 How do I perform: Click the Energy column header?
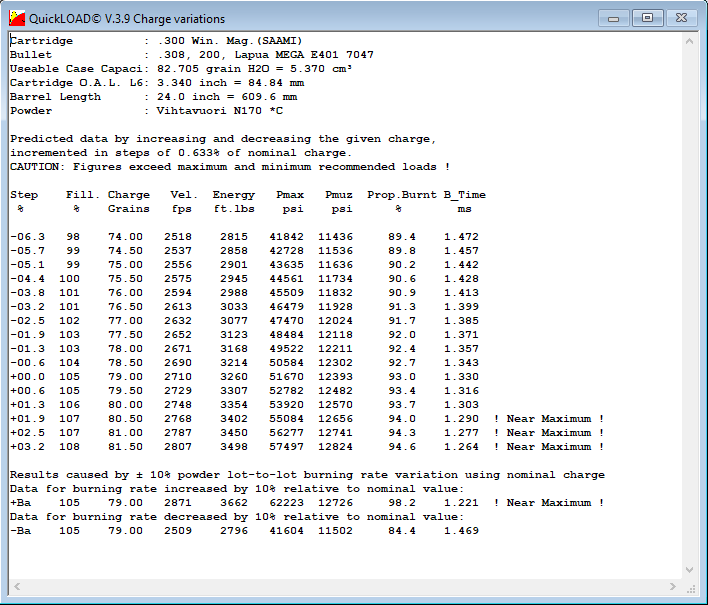tap(234, 195)
